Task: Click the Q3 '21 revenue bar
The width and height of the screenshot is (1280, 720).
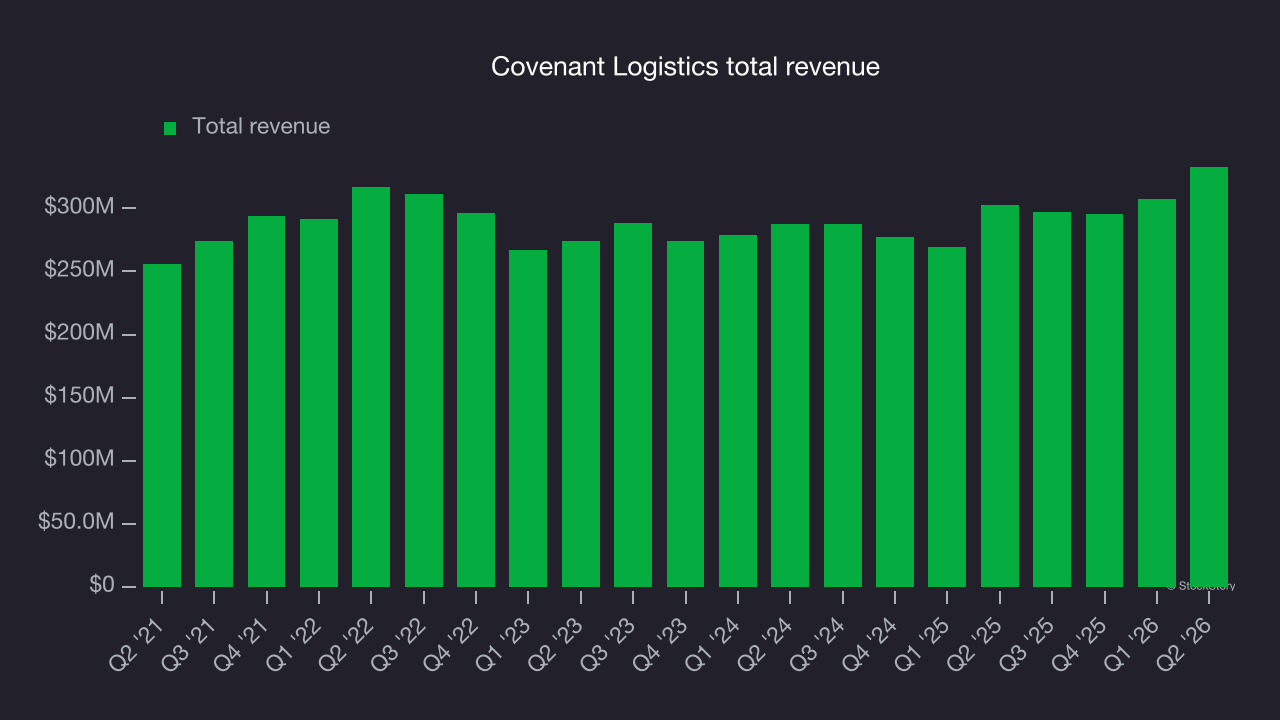Action: (214, 414)
